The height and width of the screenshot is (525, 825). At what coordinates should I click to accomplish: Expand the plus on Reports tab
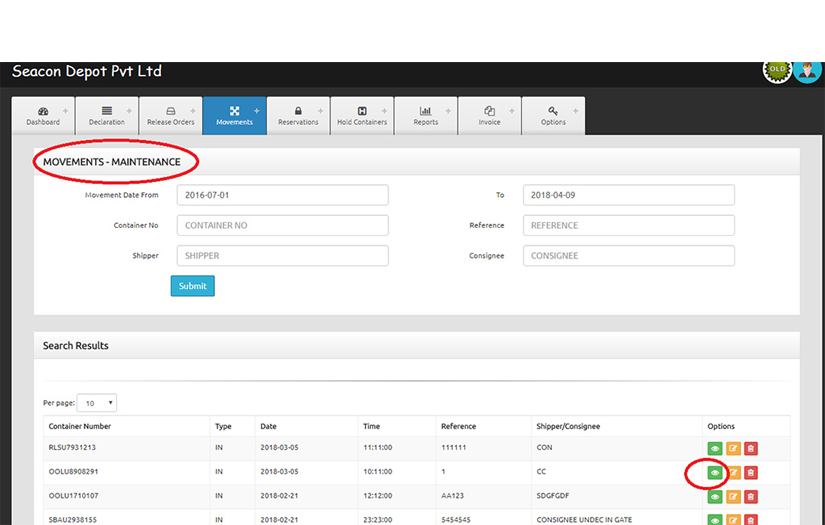pos(448,111)
